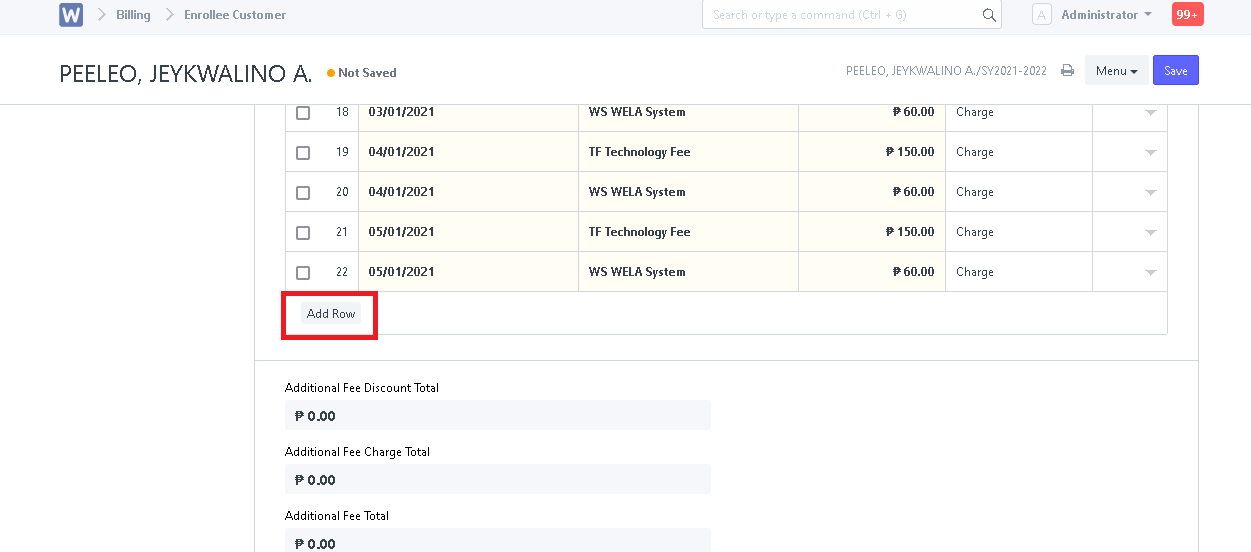Click the search magnifier icon
1251x552 pixels.
pyautogui.click(x=989, y=15)
